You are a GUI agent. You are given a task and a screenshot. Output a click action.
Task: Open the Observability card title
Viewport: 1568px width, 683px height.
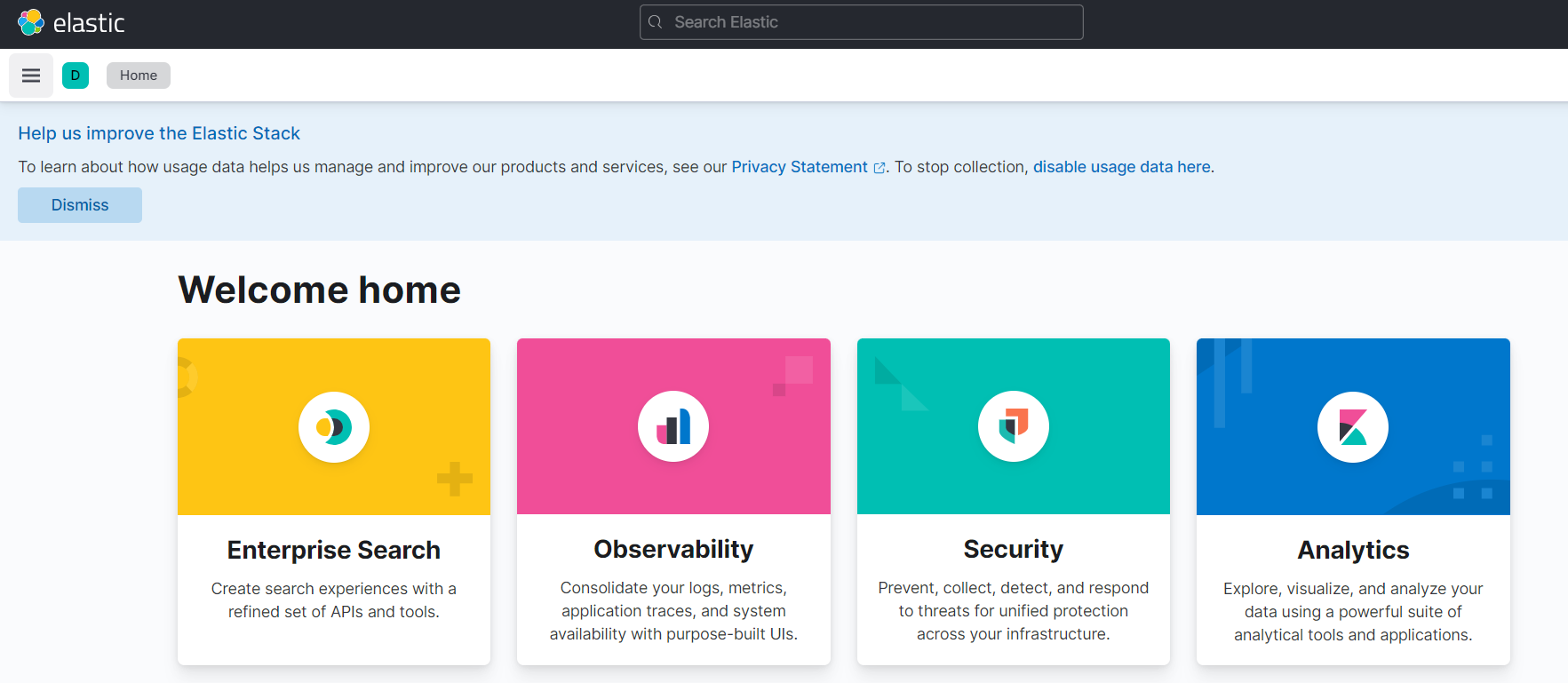(x=673, y=549)
